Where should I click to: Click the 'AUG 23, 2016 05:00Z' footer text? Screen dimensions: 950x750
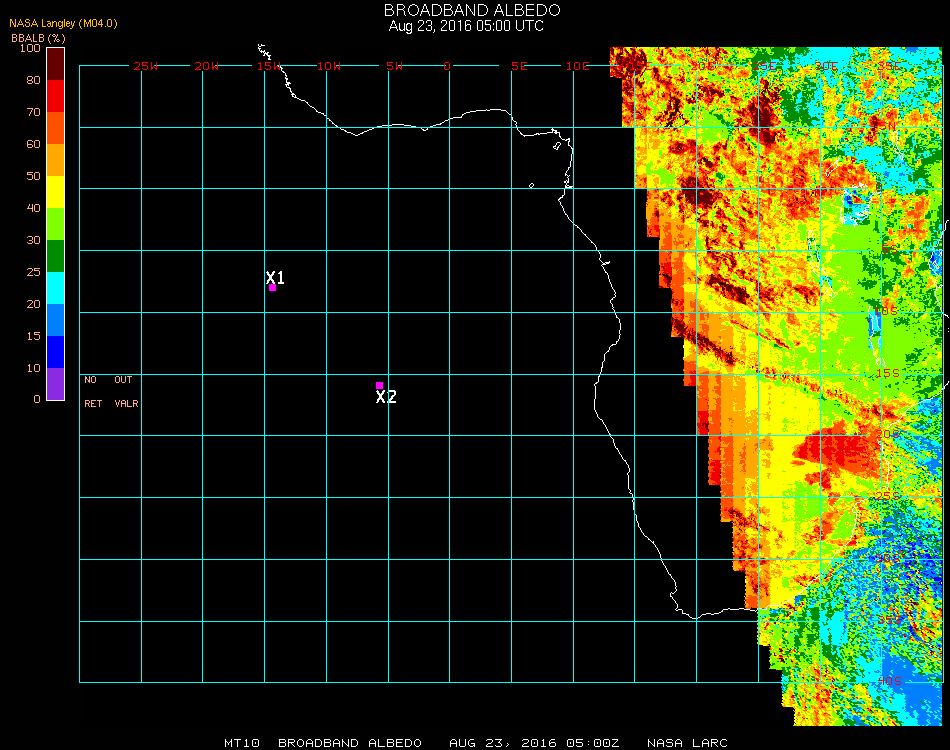click(534, 743)
